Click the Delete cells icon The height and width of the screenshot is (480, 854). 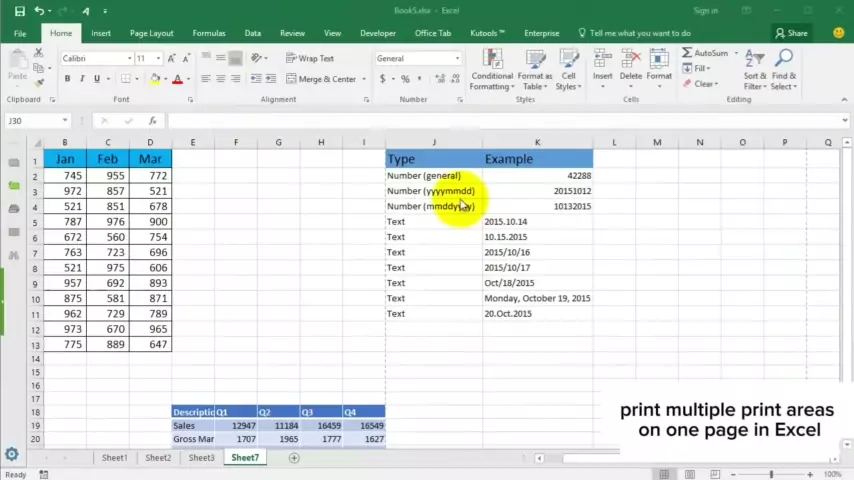(631, 66)
